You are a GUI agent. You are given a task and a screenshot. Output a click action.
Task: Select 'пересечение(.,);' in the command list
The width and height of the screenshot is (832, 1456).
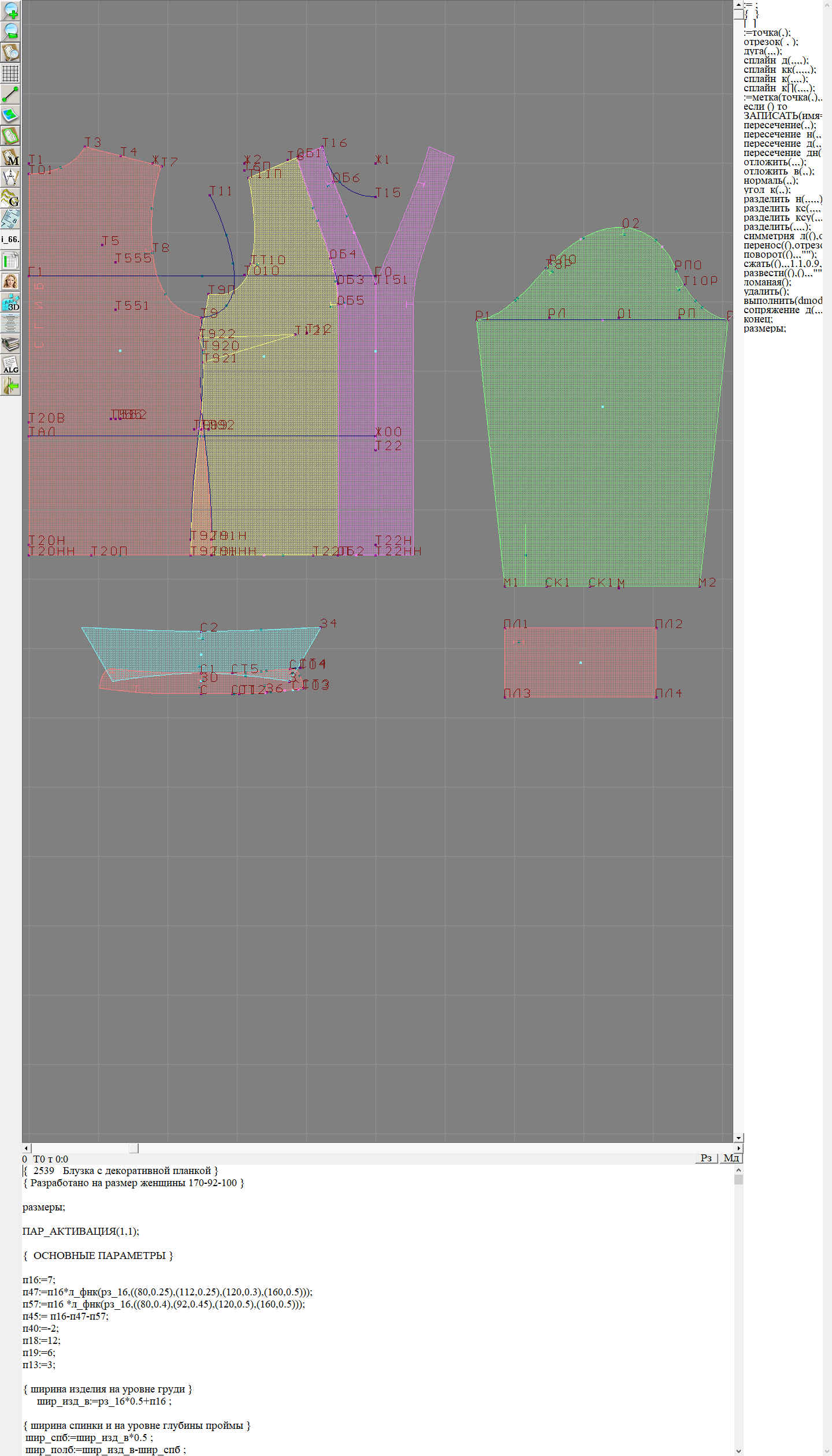[x=779, y=125]
